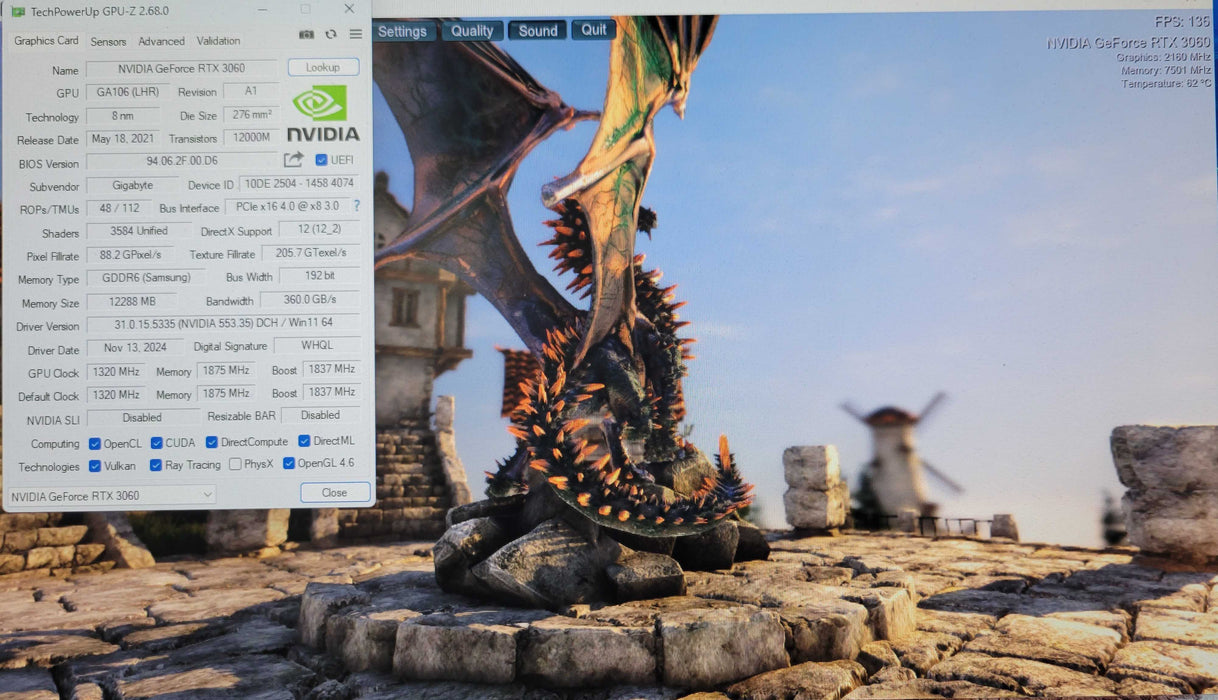Toggle the CUDA checkbox

pyautogui.click(x=157, y=443)
